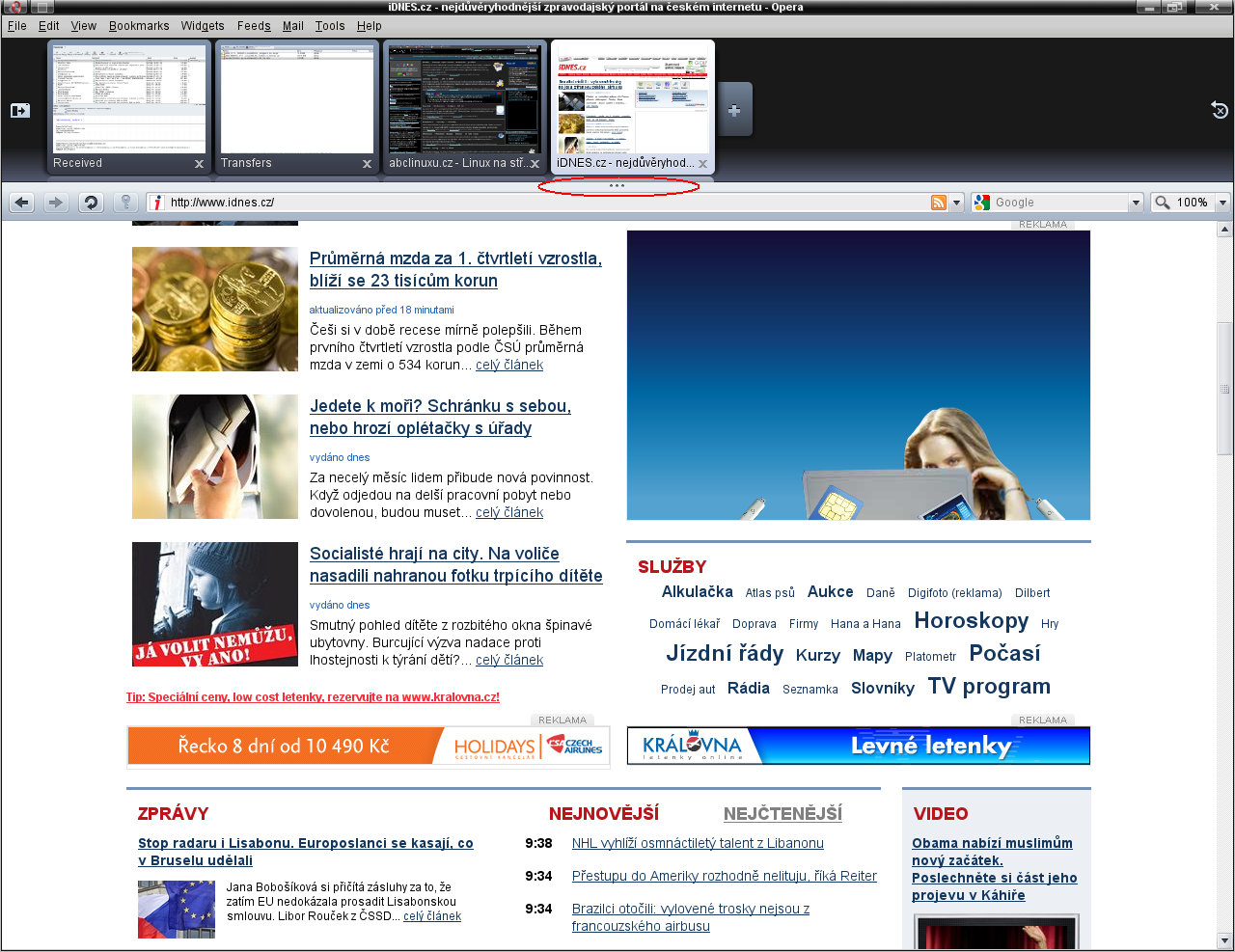This screenshot has height=952, width=1235.
Task: Open Obama nabízí muslimům video link
Action: [x=995, y=869]
